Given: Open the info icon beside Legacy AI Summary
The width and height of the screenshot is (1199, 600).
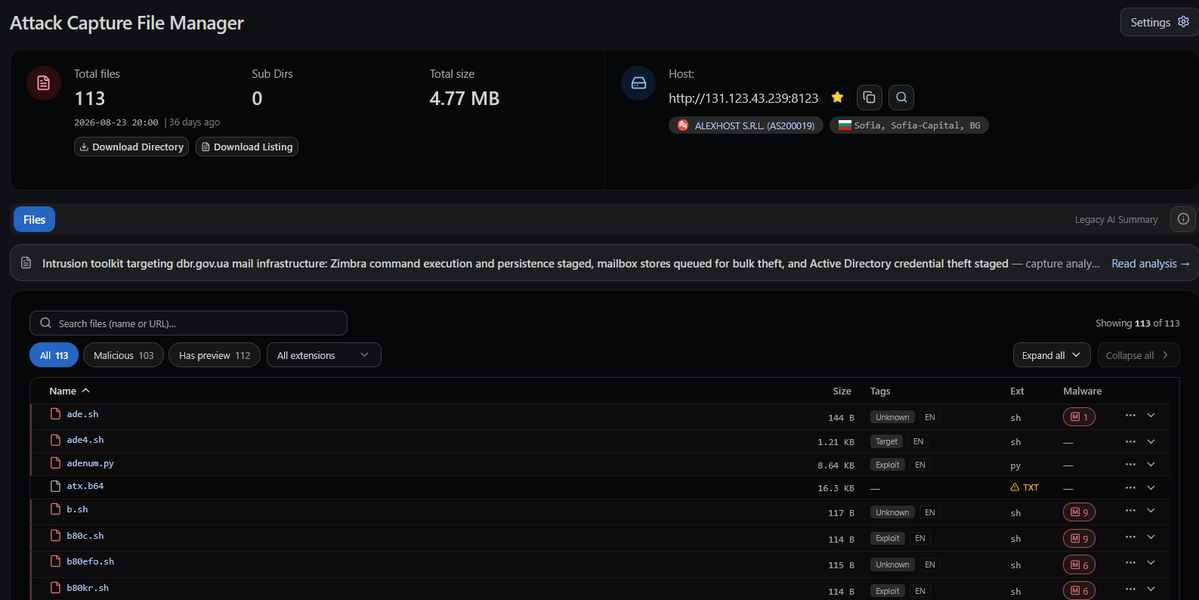Looking at the screenshot, I should 1183,219.
